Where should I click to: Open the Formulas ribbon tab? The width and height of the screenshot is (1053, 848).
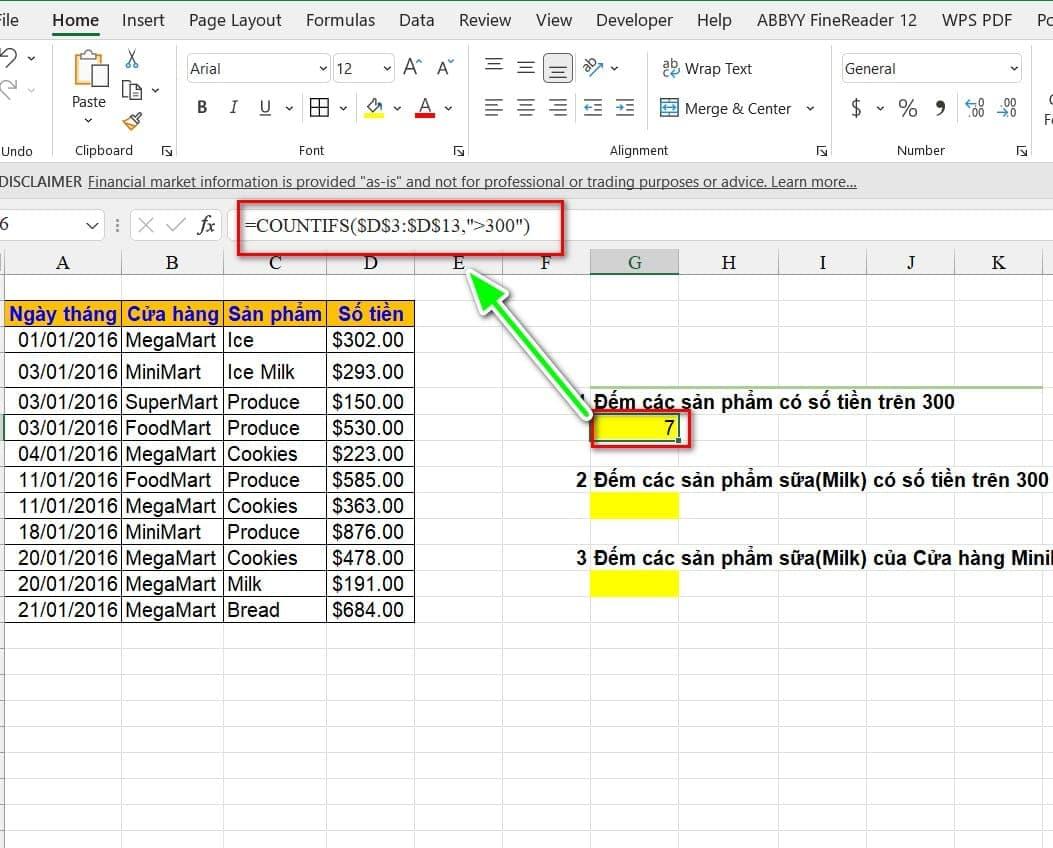pos(340,20)
